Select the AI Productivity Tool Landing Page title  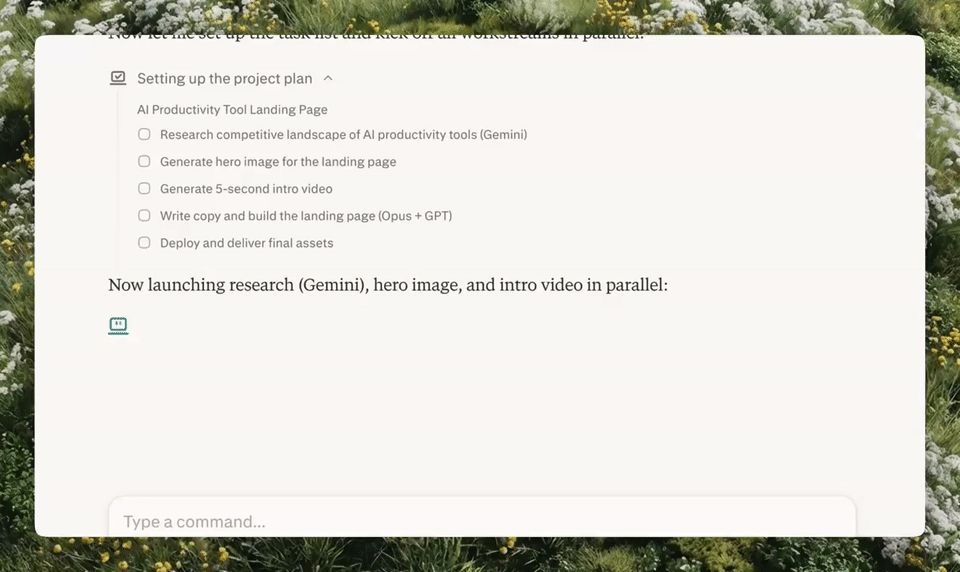coord(232,110)
